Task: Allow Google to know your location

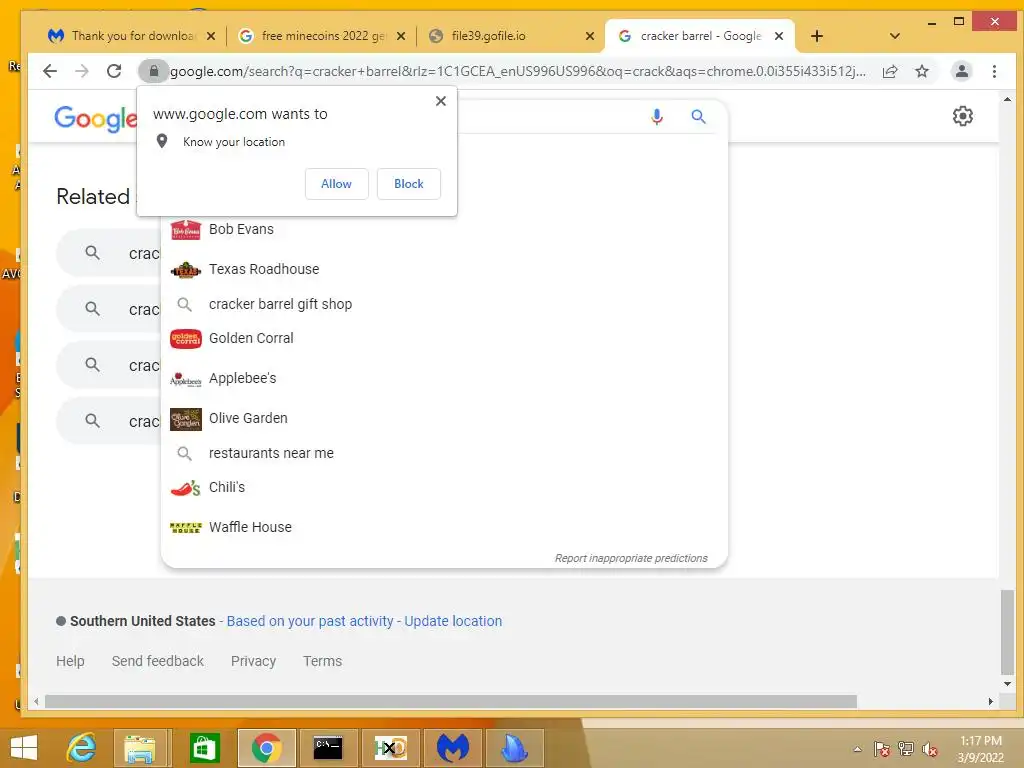Action: pyautogui.click(x=336, y=184)
